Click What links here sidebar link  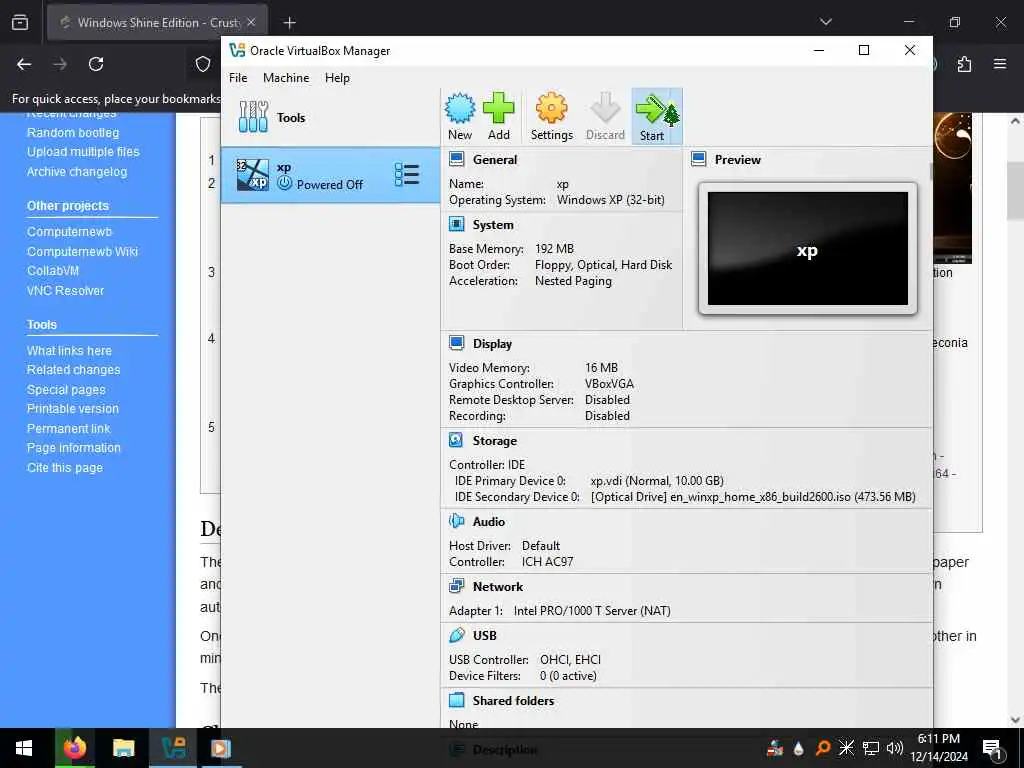(69, 351)
